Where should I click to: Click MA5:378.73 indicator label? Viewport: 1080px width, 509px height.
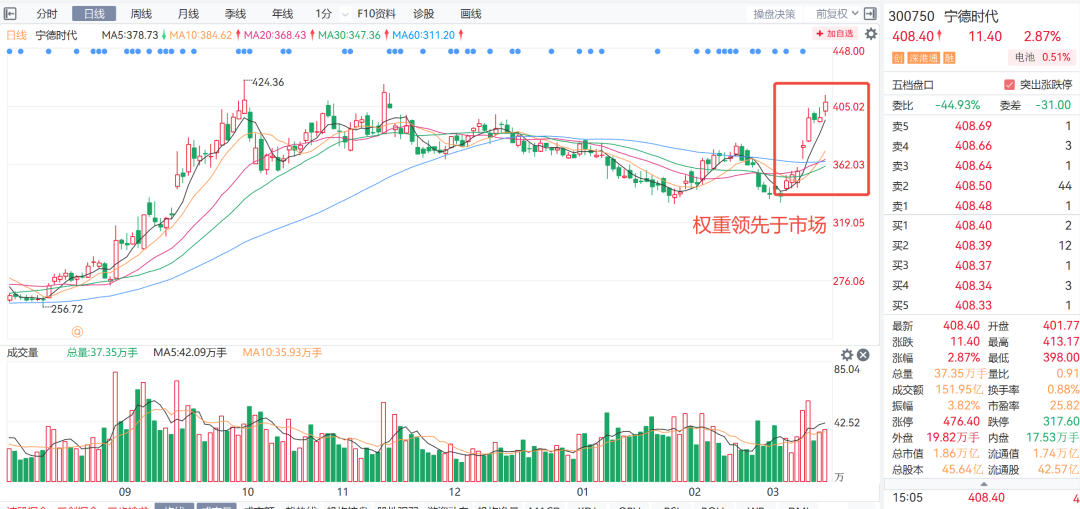pyautogui.click(x=130, y=35)
